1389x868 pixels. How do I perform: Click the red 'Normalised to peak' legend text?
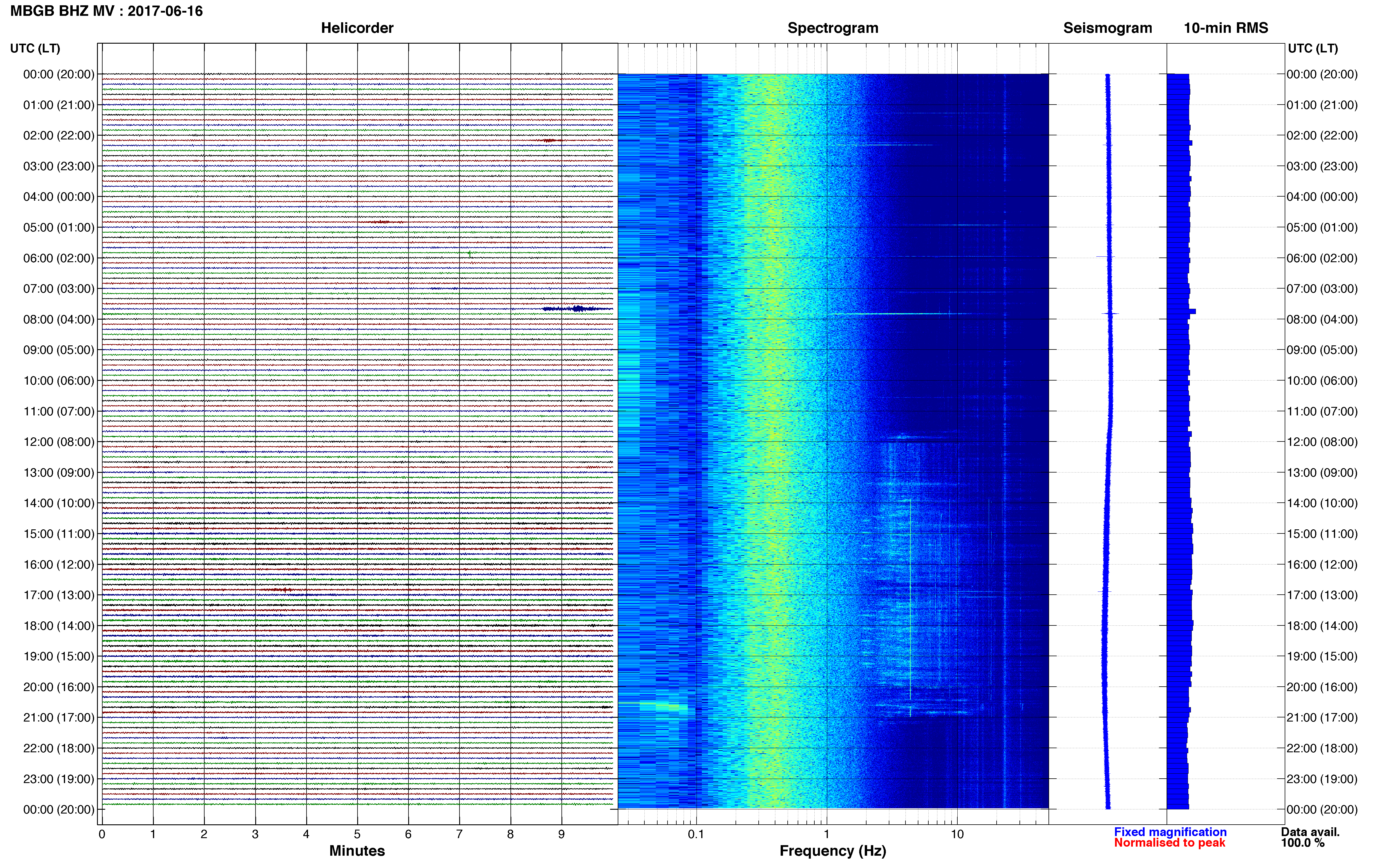[x=1169, y=843]
